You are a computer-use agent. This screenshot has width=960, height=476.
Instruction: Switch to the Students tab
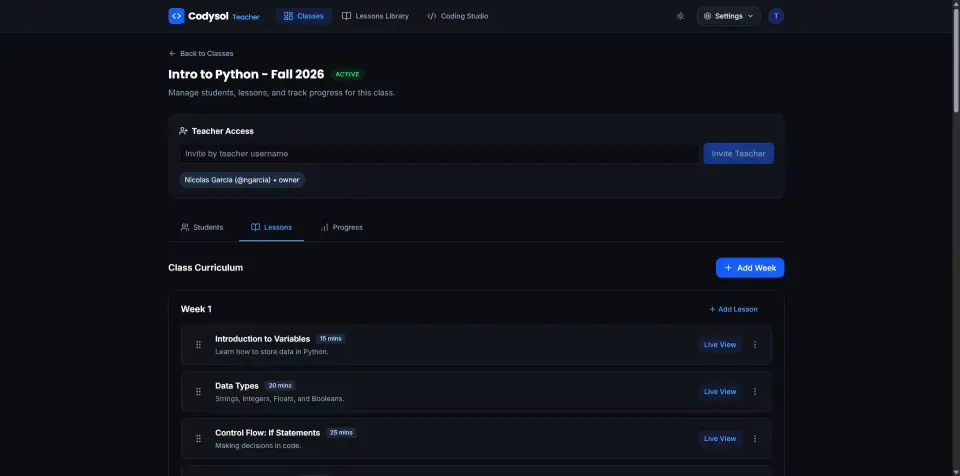click(x=202, y=227)
